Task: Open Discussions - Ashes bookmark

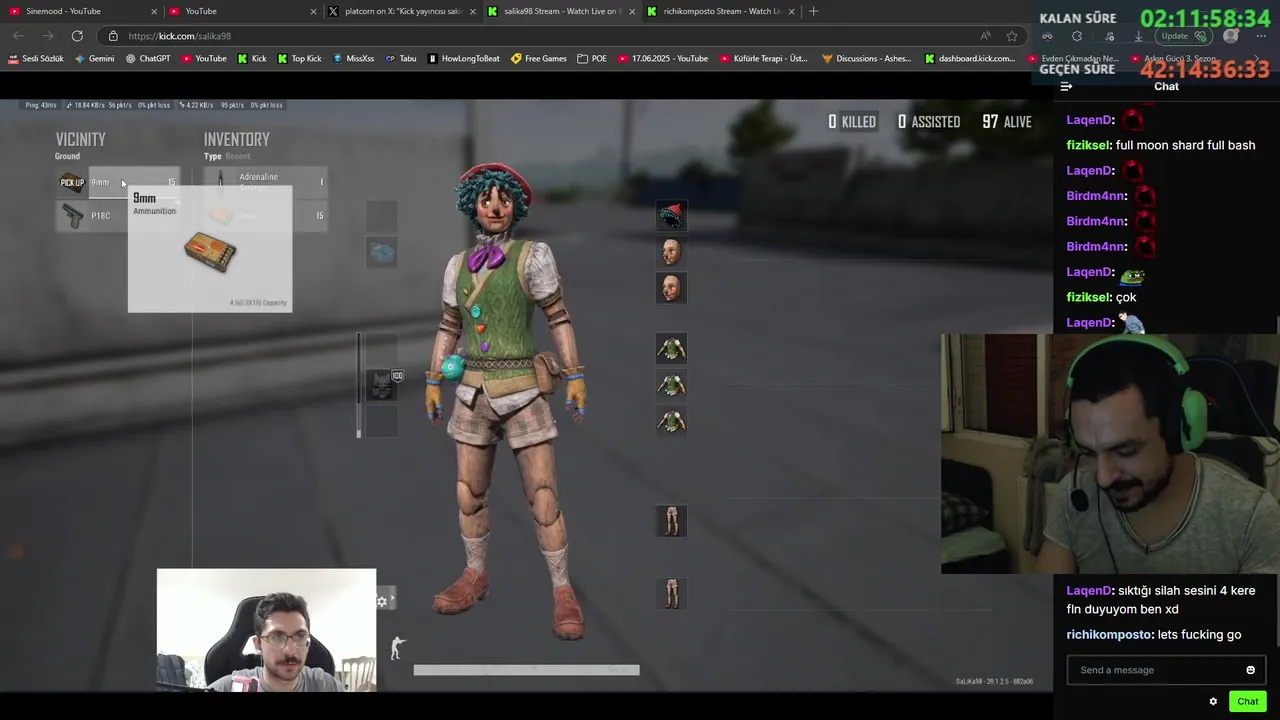Action: point(867,59)
